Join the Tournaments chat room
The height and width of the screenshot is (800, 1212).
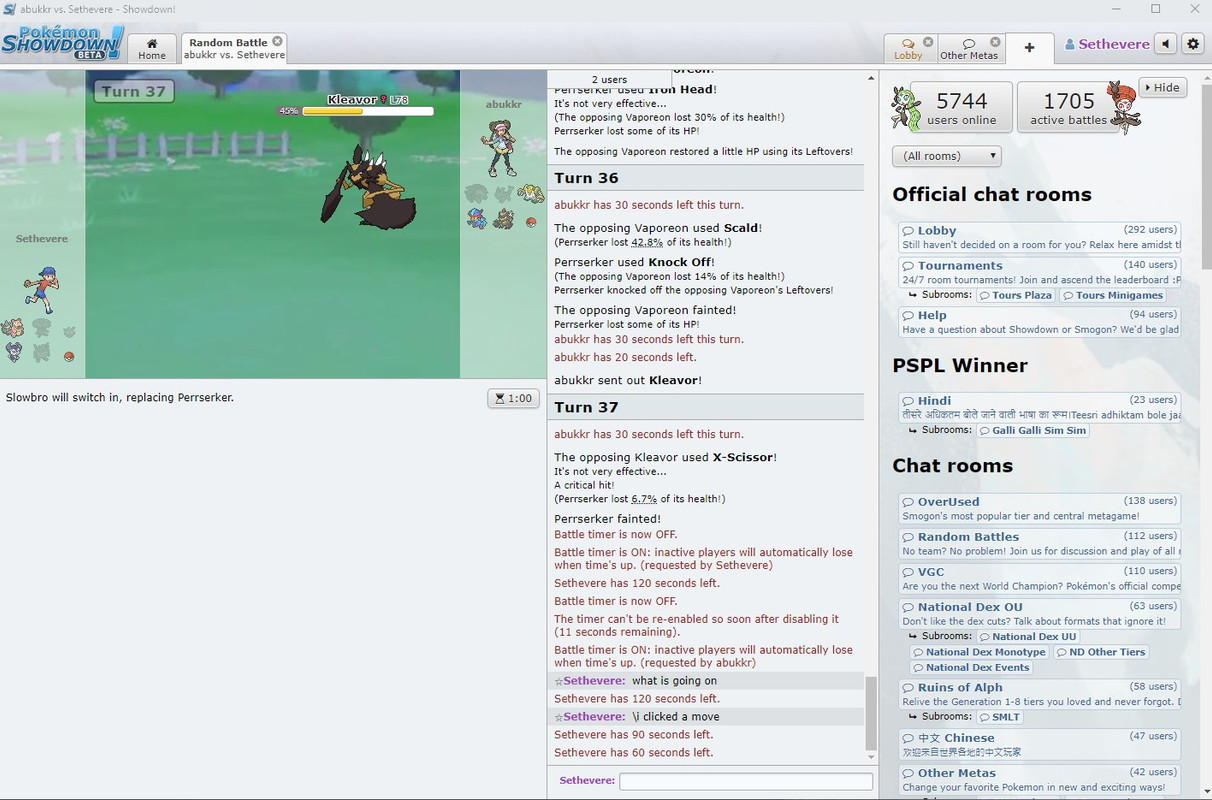[x=1039, y=272]
